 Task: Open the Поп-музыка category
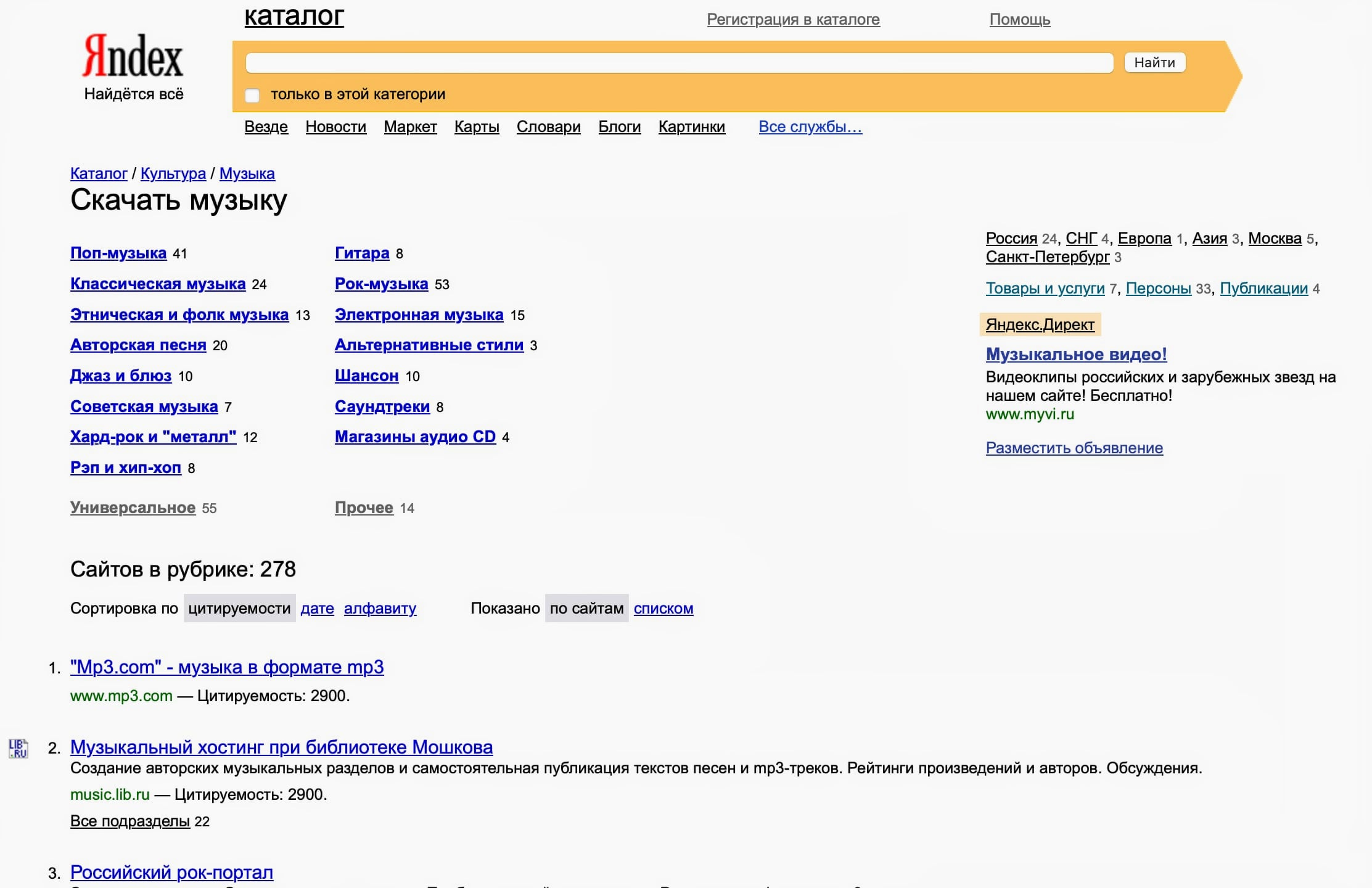pos(118,253)
